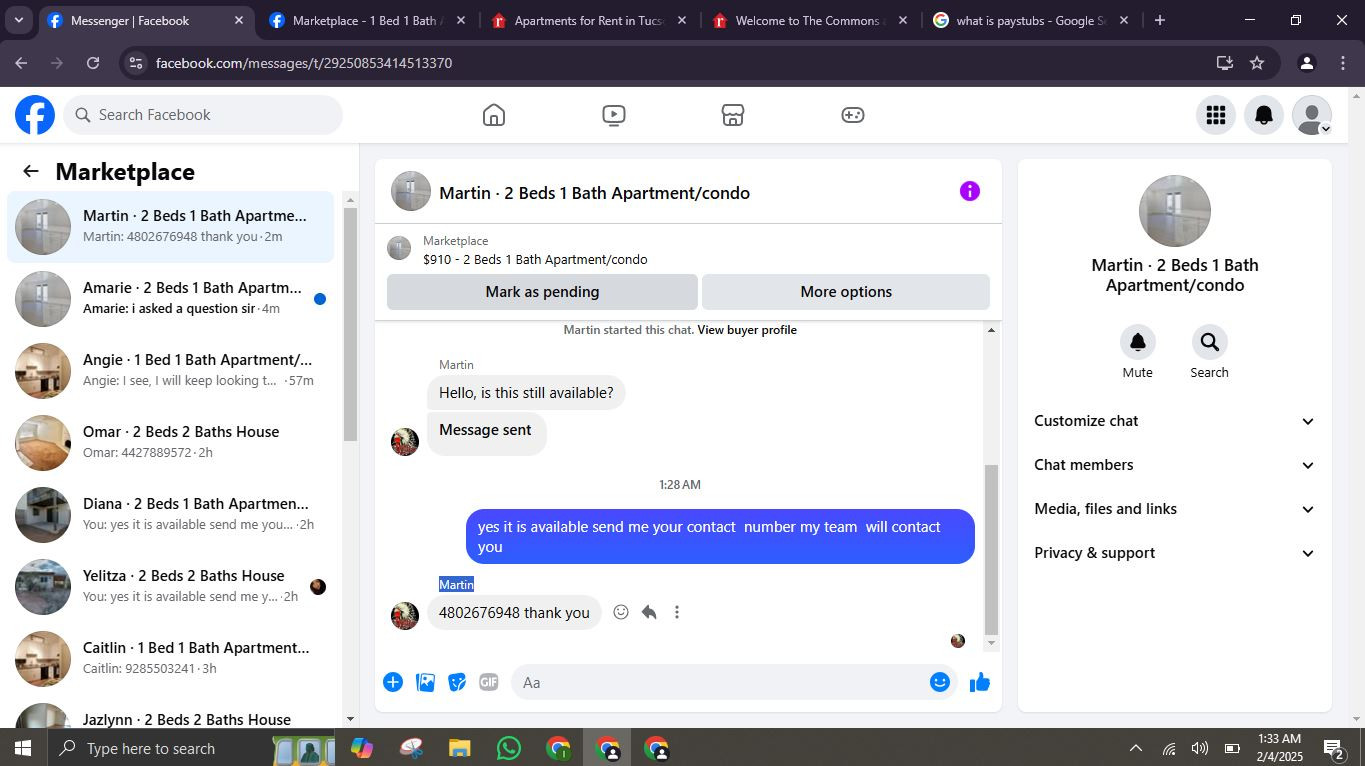Open the Facebook Video icon
Screen dimensions: 1365x766
coord(614,115)
